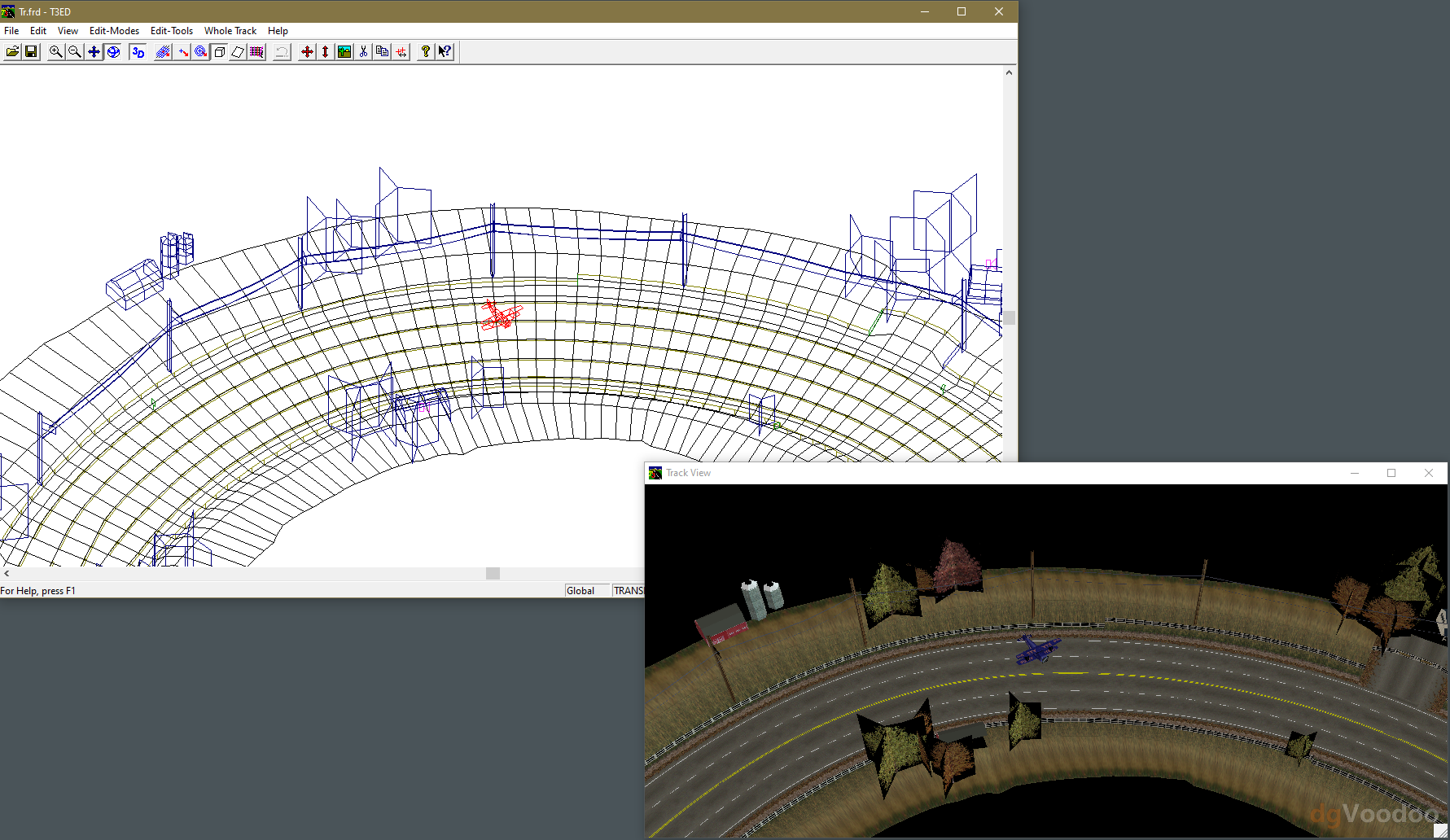The width and height of the screenshot is (1450, 840).
Task: Click the red barn in Track View
Action: [x=721, y=624]
